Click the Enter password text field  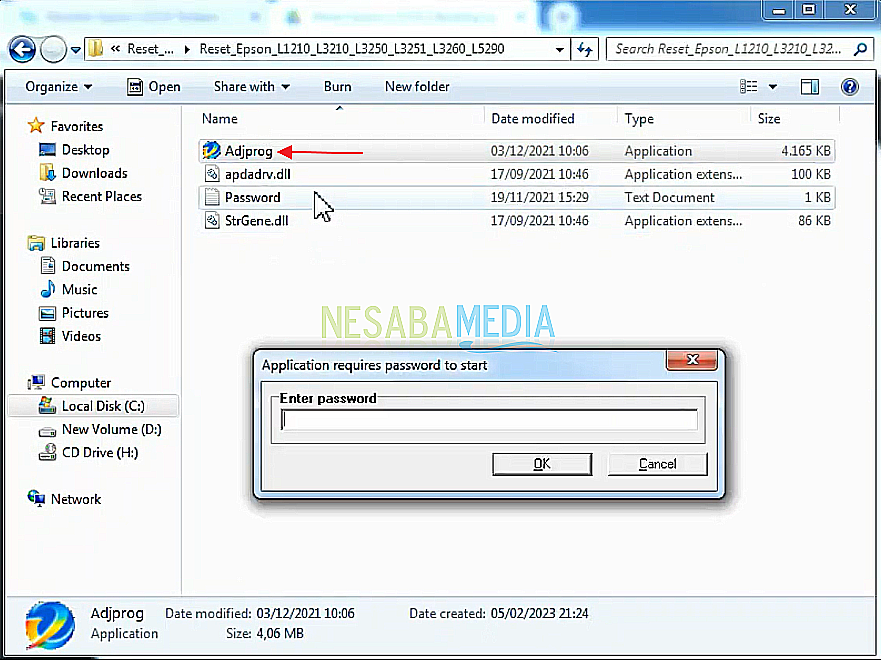489,421
